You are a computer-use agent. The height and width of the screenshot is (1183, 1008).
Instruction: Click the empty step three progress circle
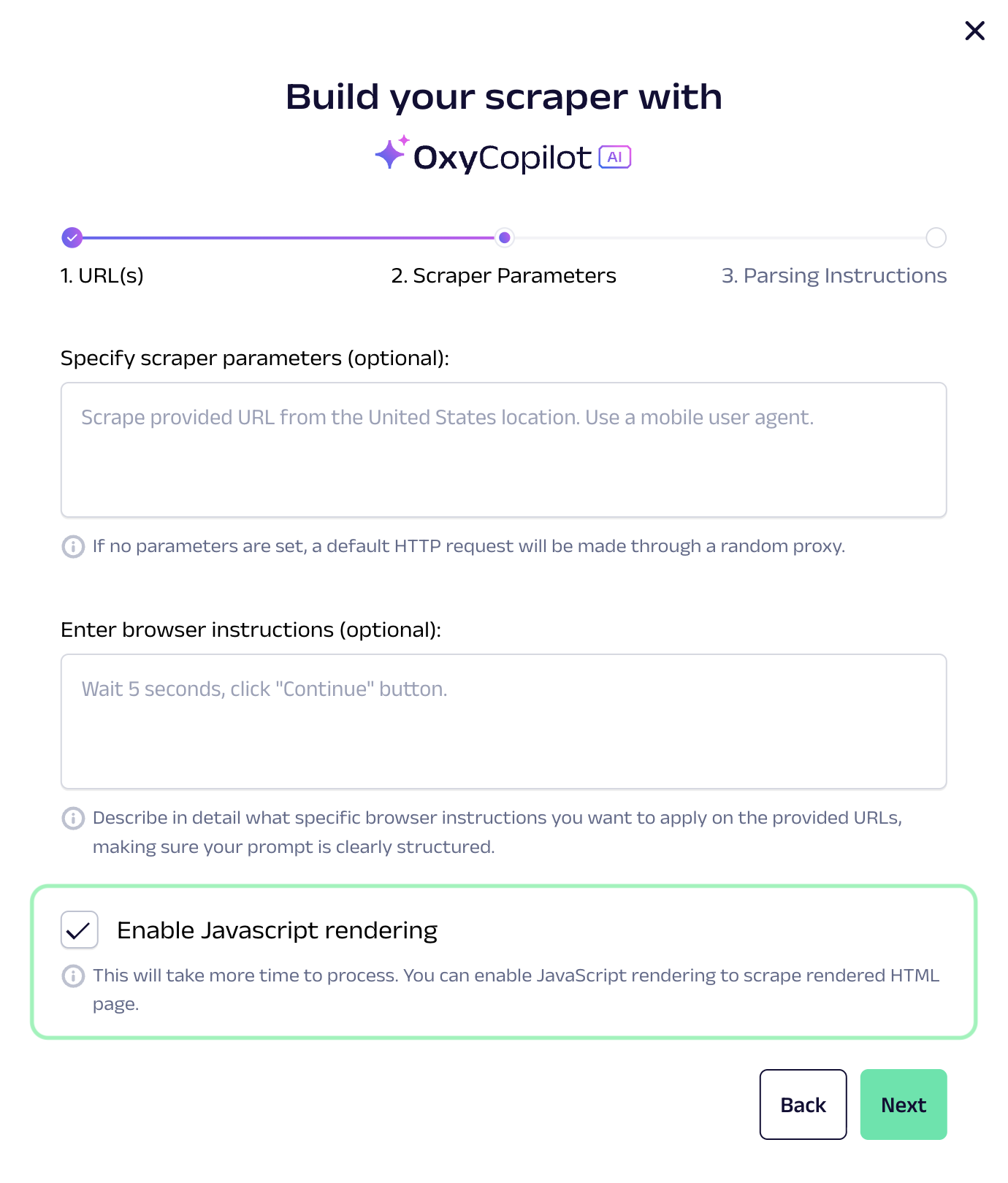[936, 237]
